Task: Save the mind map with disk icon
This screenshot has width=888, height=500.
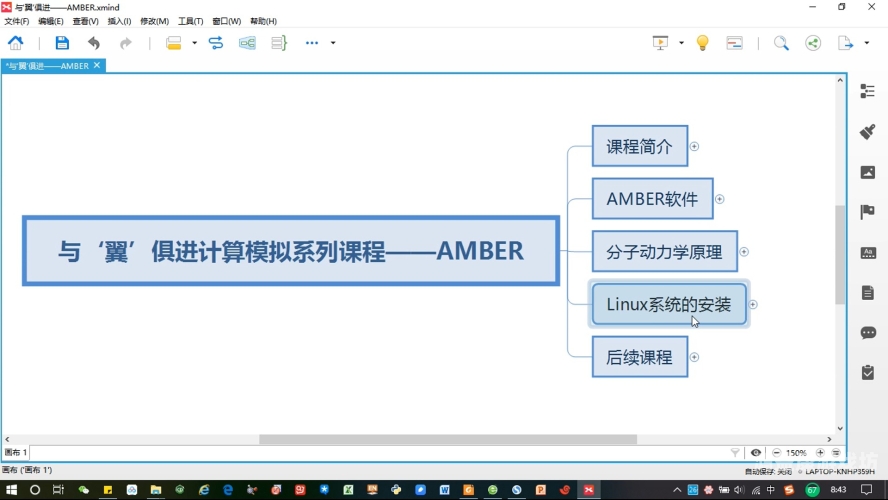Action: tap(62, 42)
